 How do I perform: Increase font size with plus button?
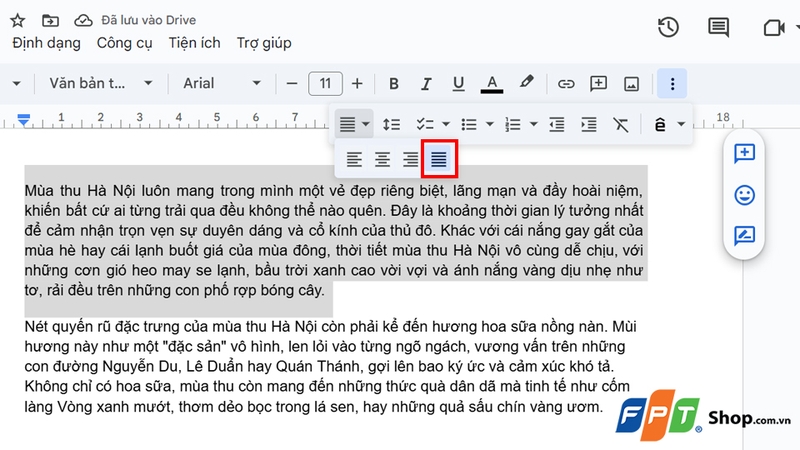tap(357, 84)
